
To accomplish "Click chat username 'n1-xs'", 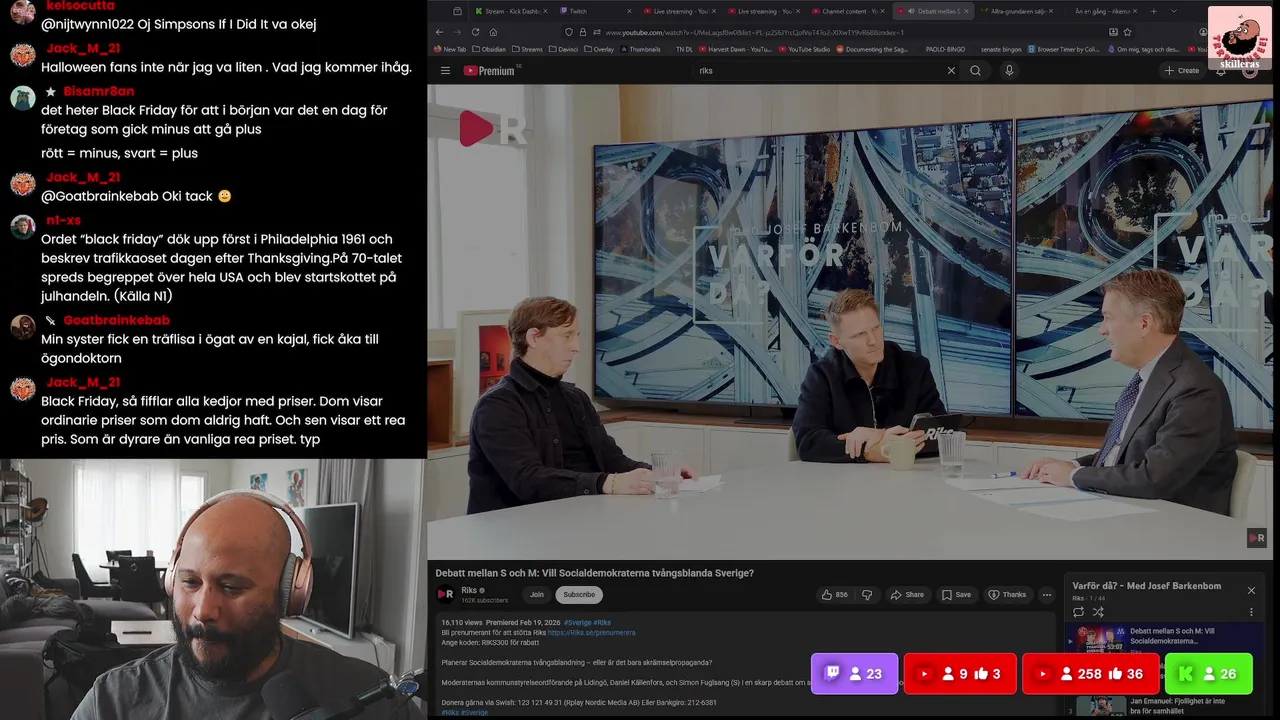I will 63,220.
